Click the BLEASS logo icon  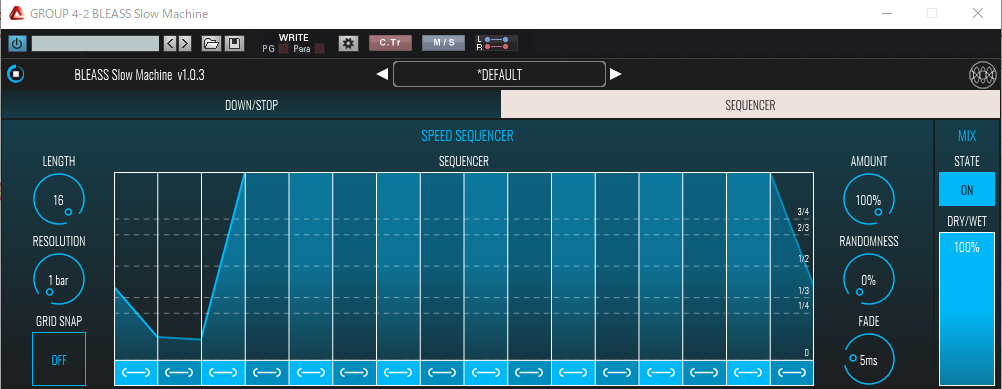(x=983, y=75)
